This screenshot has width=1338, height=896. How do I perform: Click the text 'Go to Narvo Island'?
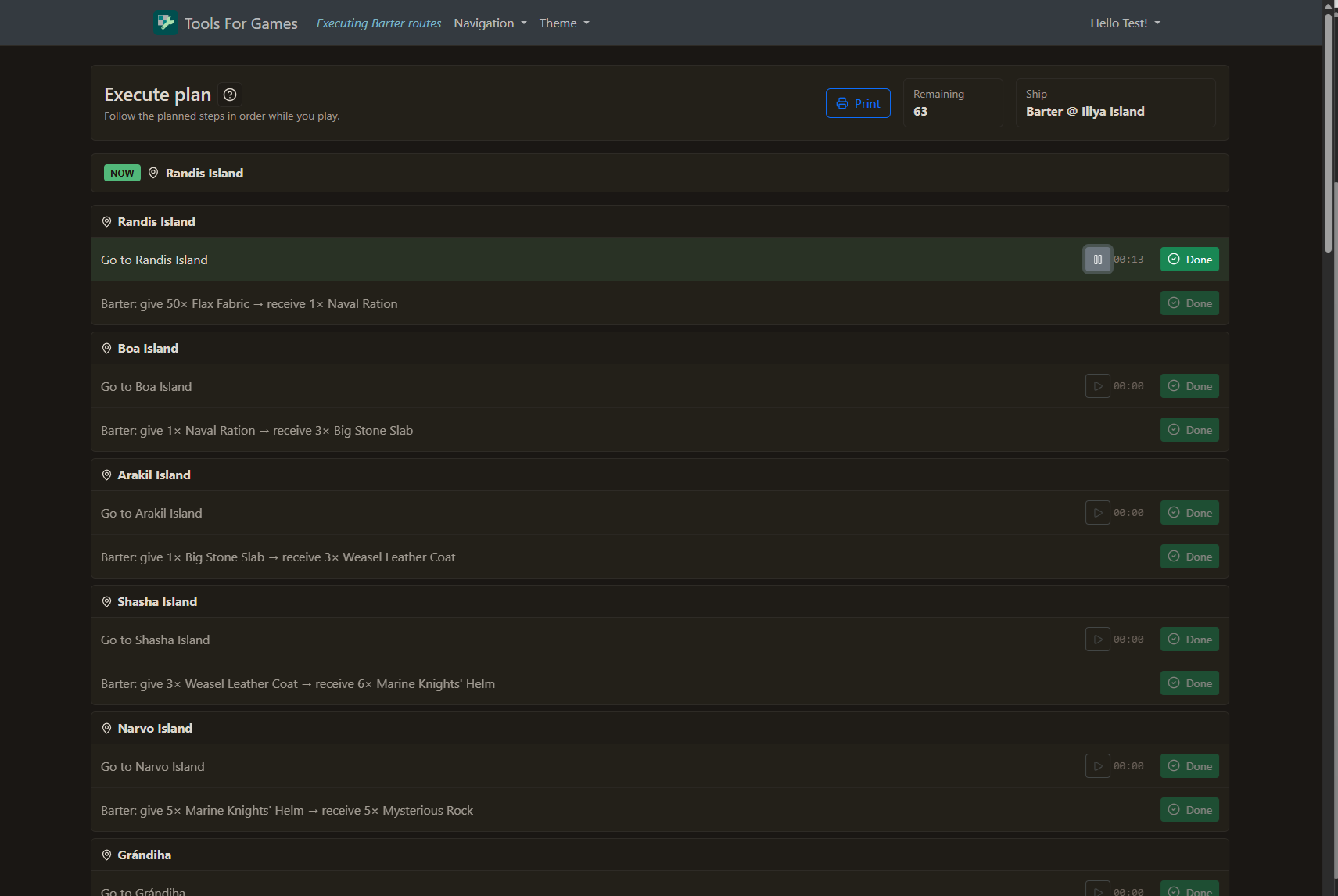coord(152,767)
